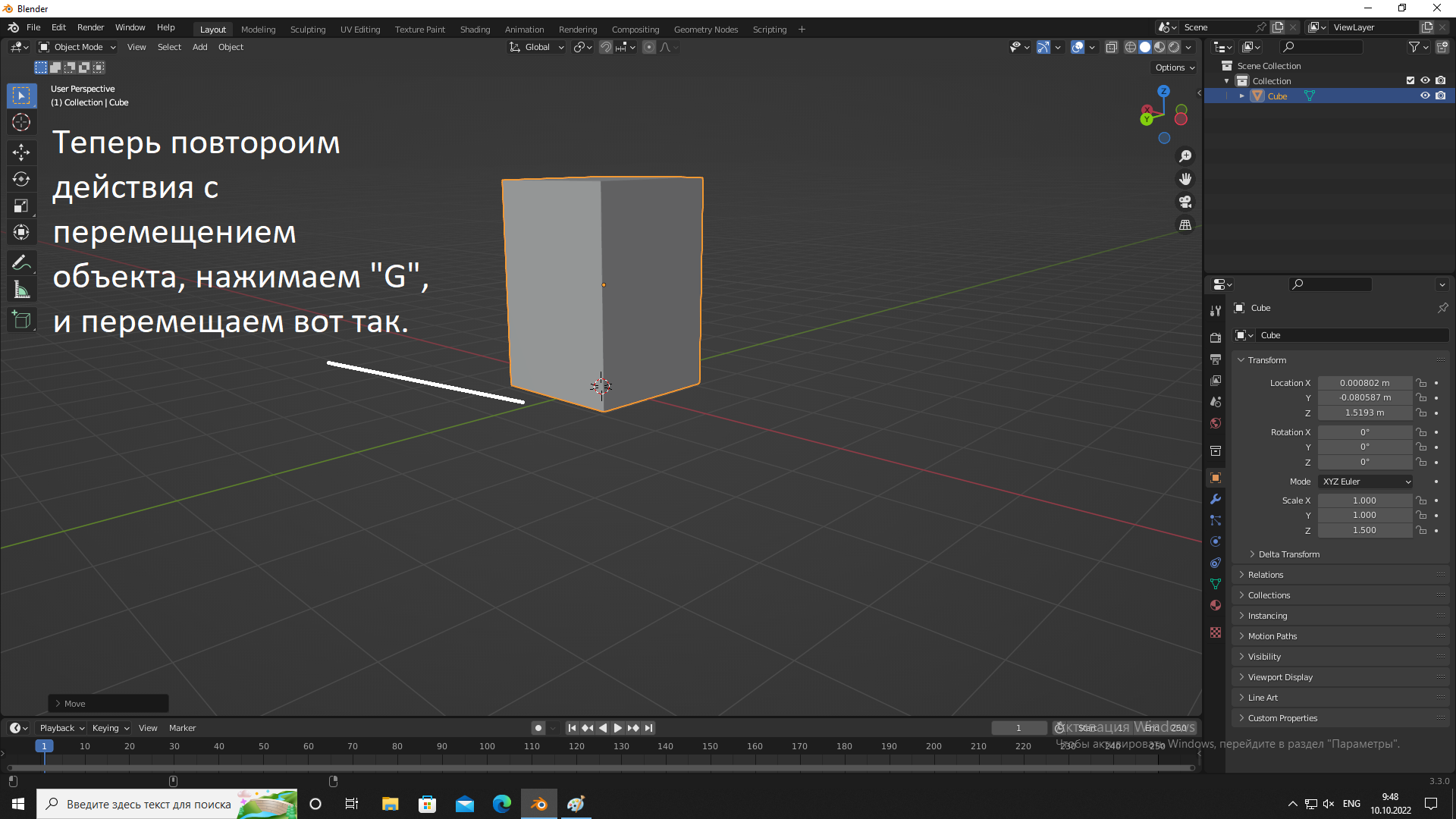Open the XYZ Euler rotation mode dropdown
Viewport: 1456px width, 819px height.
click(1366, 482)
